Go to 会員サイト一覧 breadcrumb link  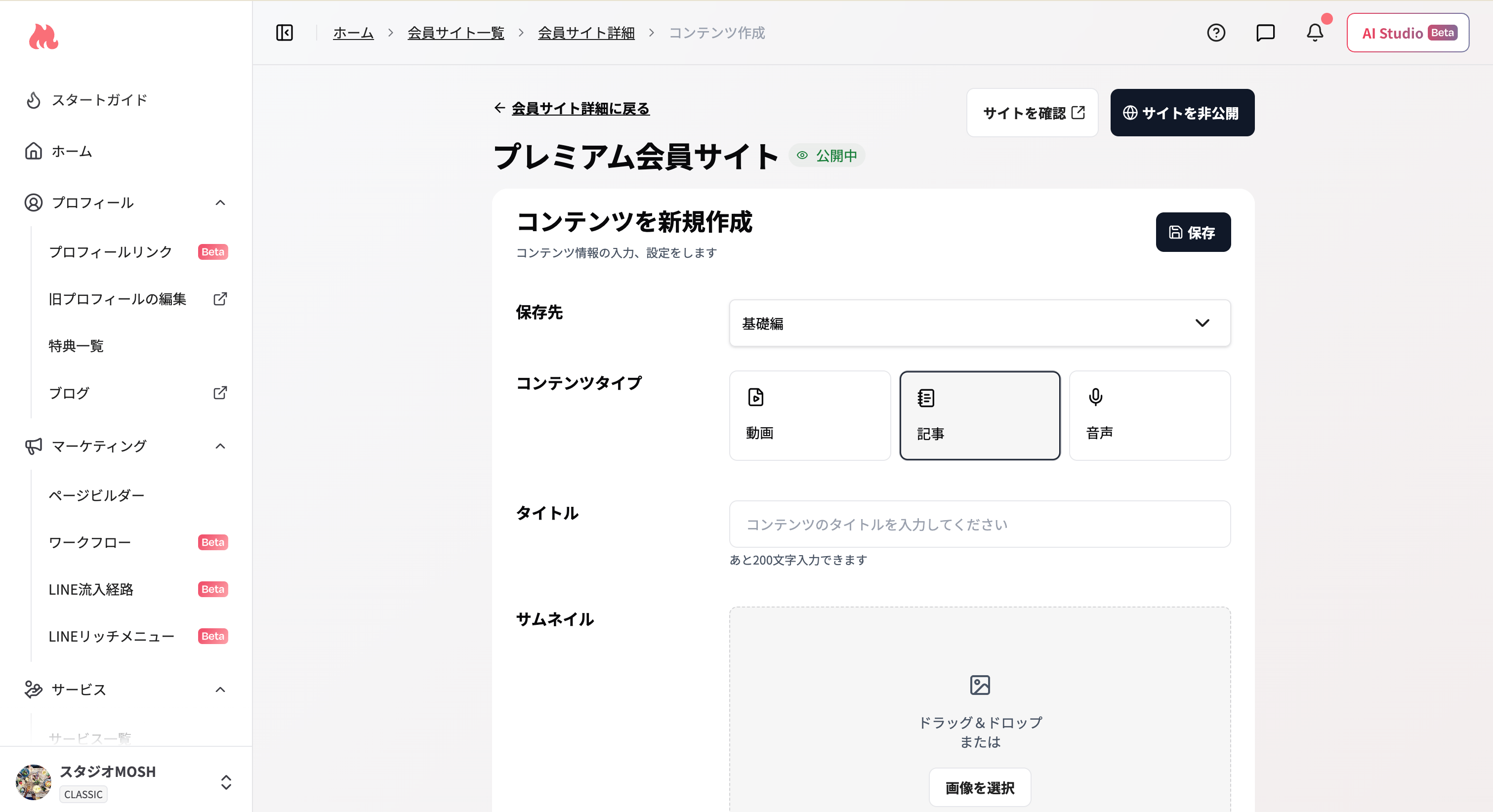[x=456, y=33]
